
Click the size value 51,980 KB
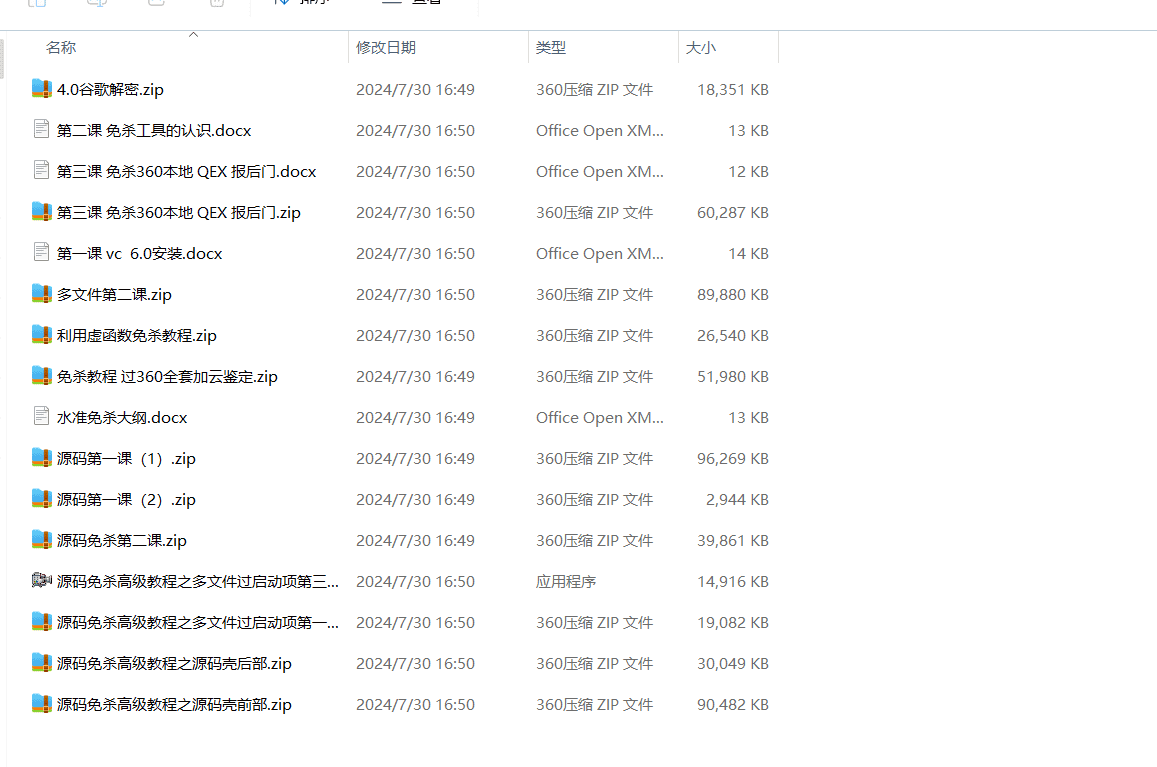point(733,376)
